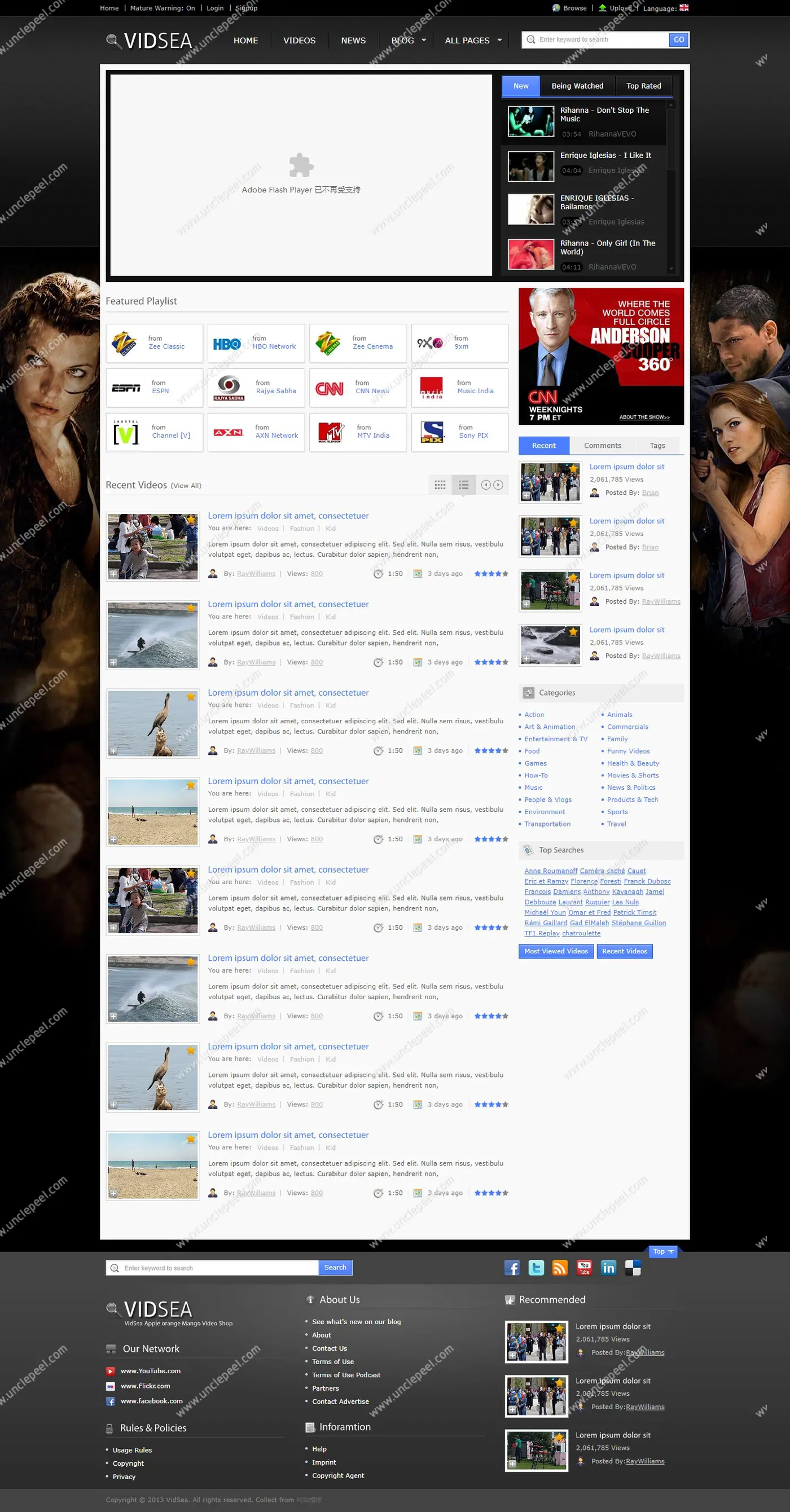Open the RSS feed icon in footer
The width and height of the screenshot is (790, 1512).
560,1268
